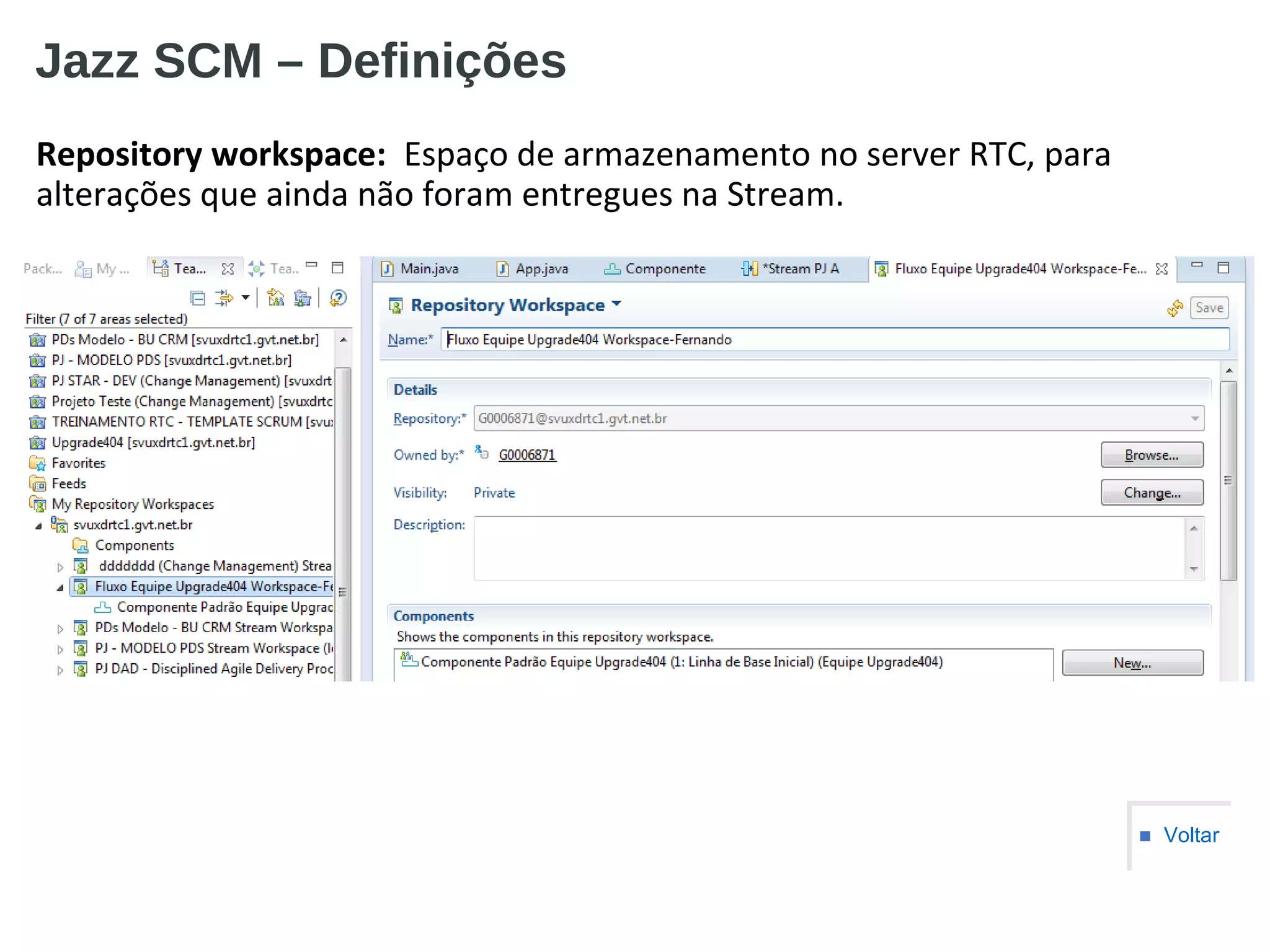Open the Pack... view tab
This screenshot has width=1270, height=952.
tap(42, 269)
